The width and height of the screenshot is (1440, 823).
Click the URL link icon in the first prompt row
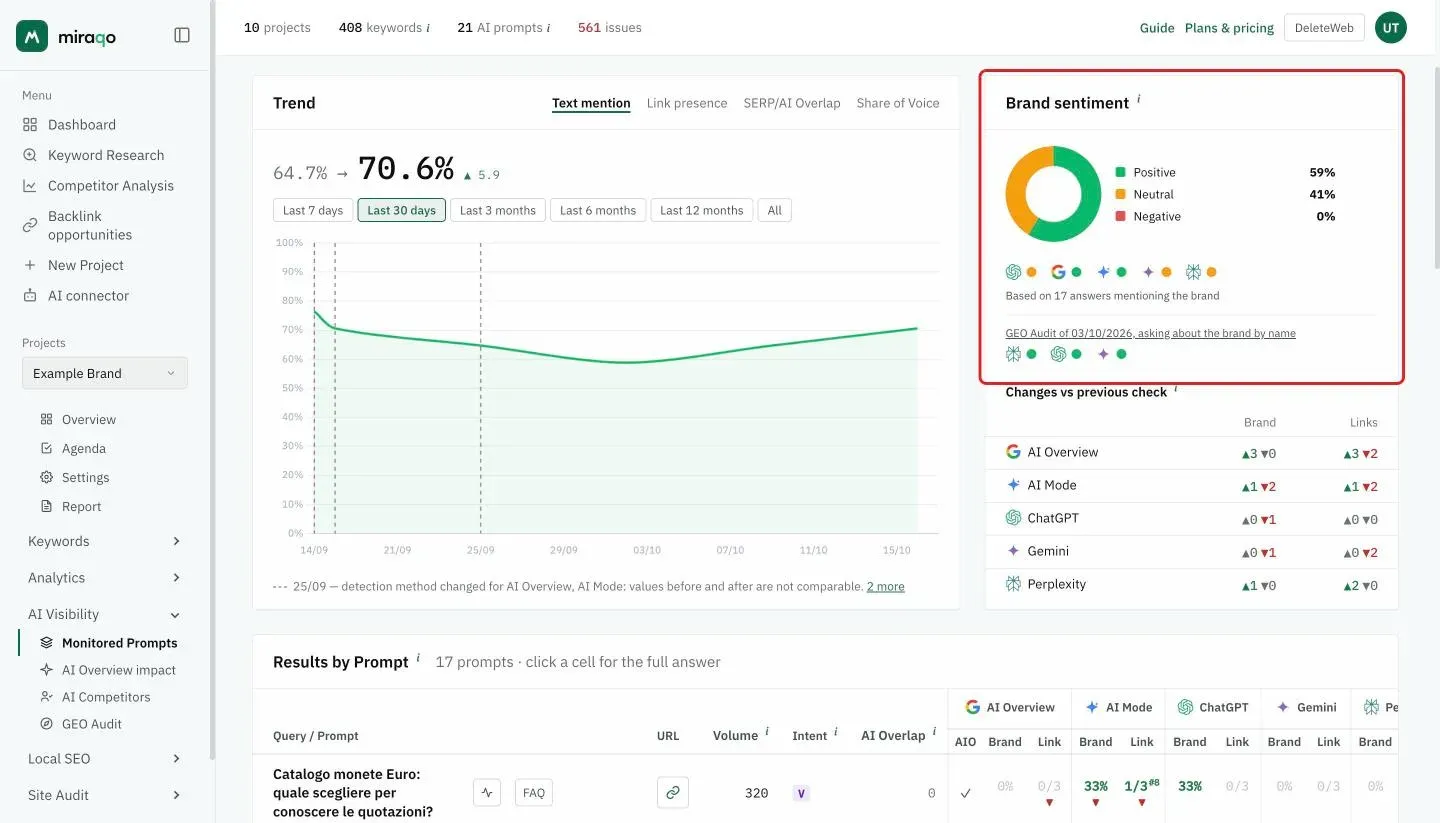pos(673,793)
